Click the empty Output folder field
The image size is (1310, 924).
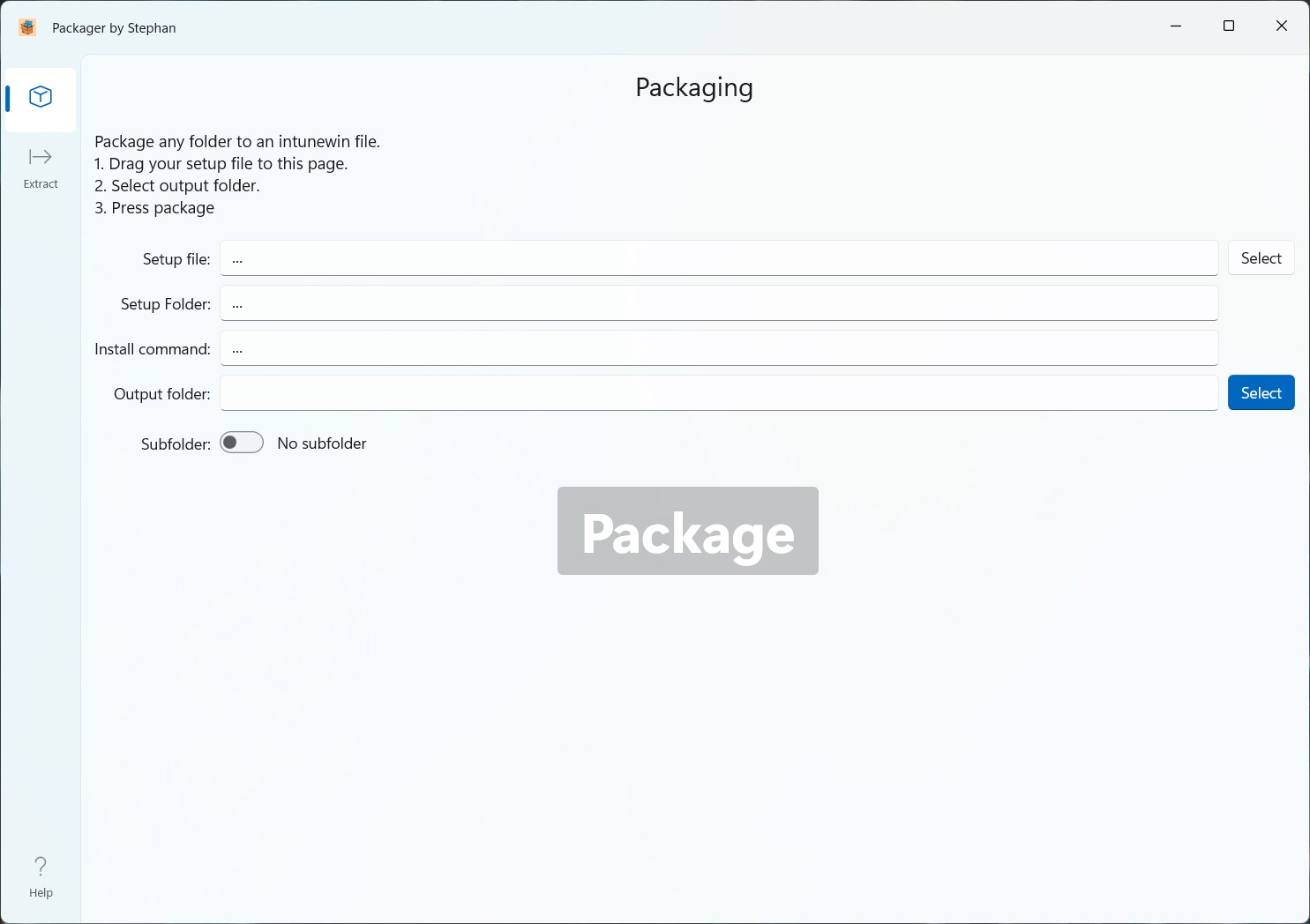(718, 393)
